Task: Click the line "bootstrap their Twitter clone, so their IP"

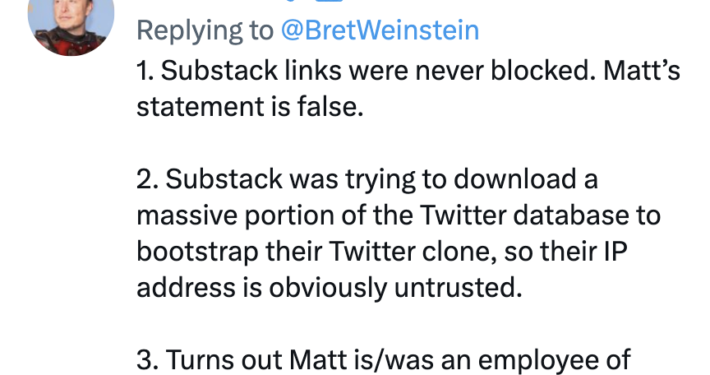Action: [x=382, y=251]
